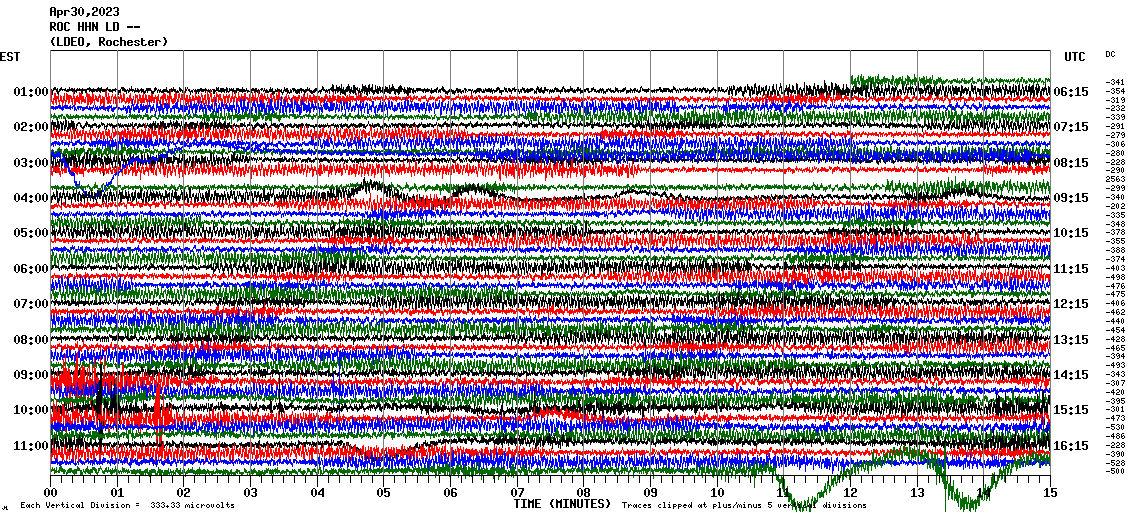Select the 2563 DC offset value
This screenshot has height=519, width=1130.
coord(1115,179)
